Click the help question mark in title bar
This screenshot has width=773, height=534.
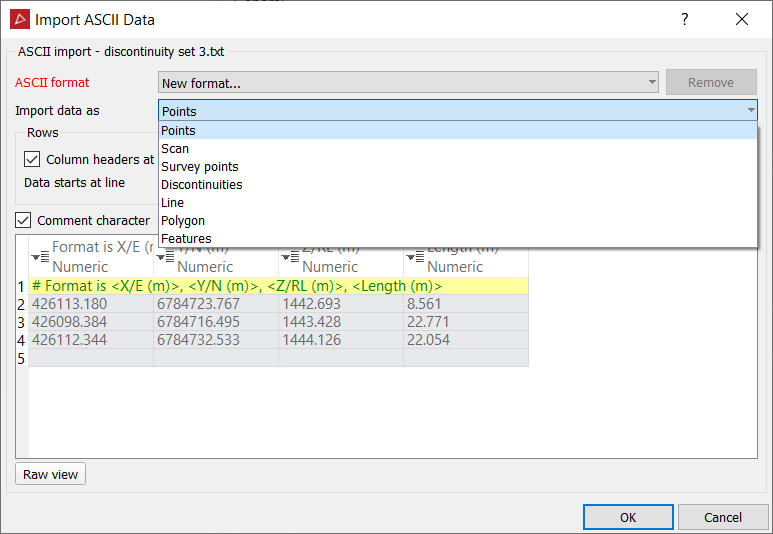[x=685, y=19]
